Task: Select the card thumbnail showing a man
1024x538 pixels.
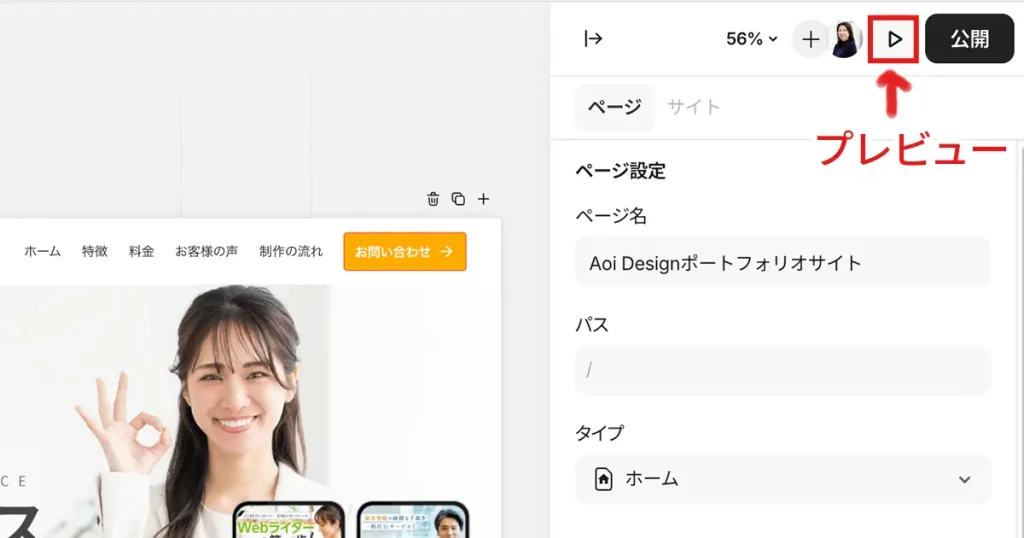Action: 413,520
